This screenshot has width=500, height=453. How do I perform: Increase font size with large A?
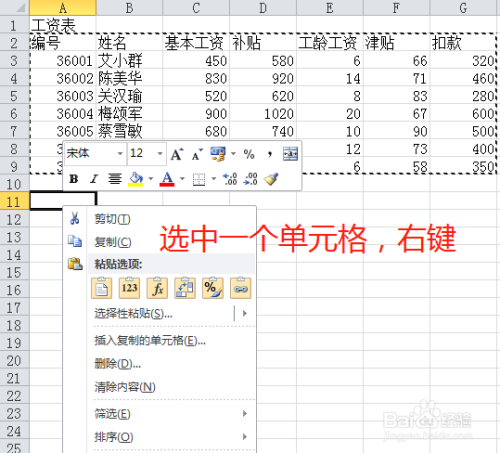(x=177, y=154)
